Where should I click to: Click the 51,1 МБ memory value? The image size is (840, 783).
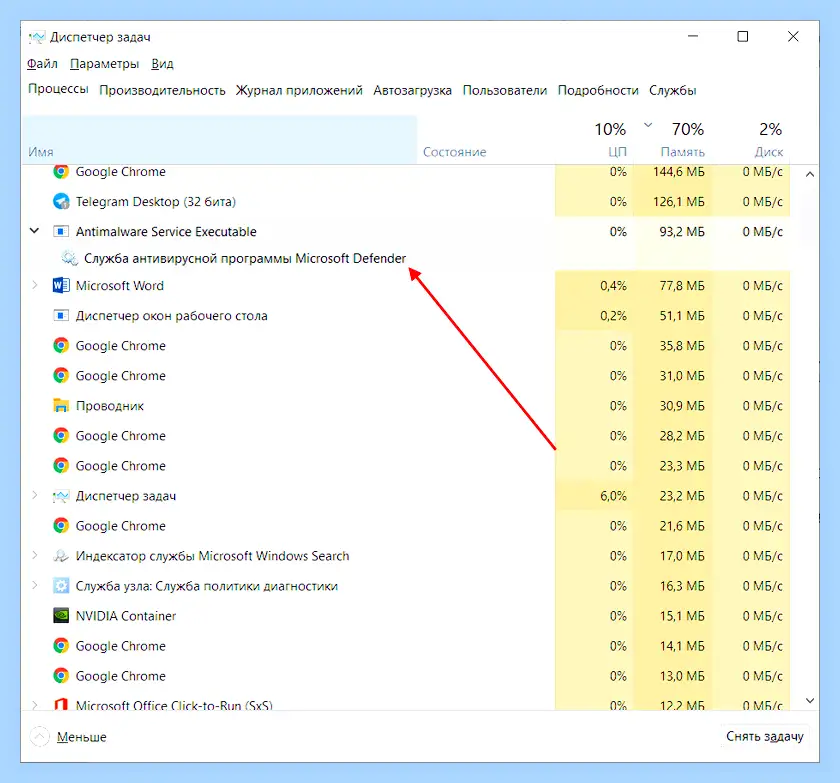coord(681,315)
